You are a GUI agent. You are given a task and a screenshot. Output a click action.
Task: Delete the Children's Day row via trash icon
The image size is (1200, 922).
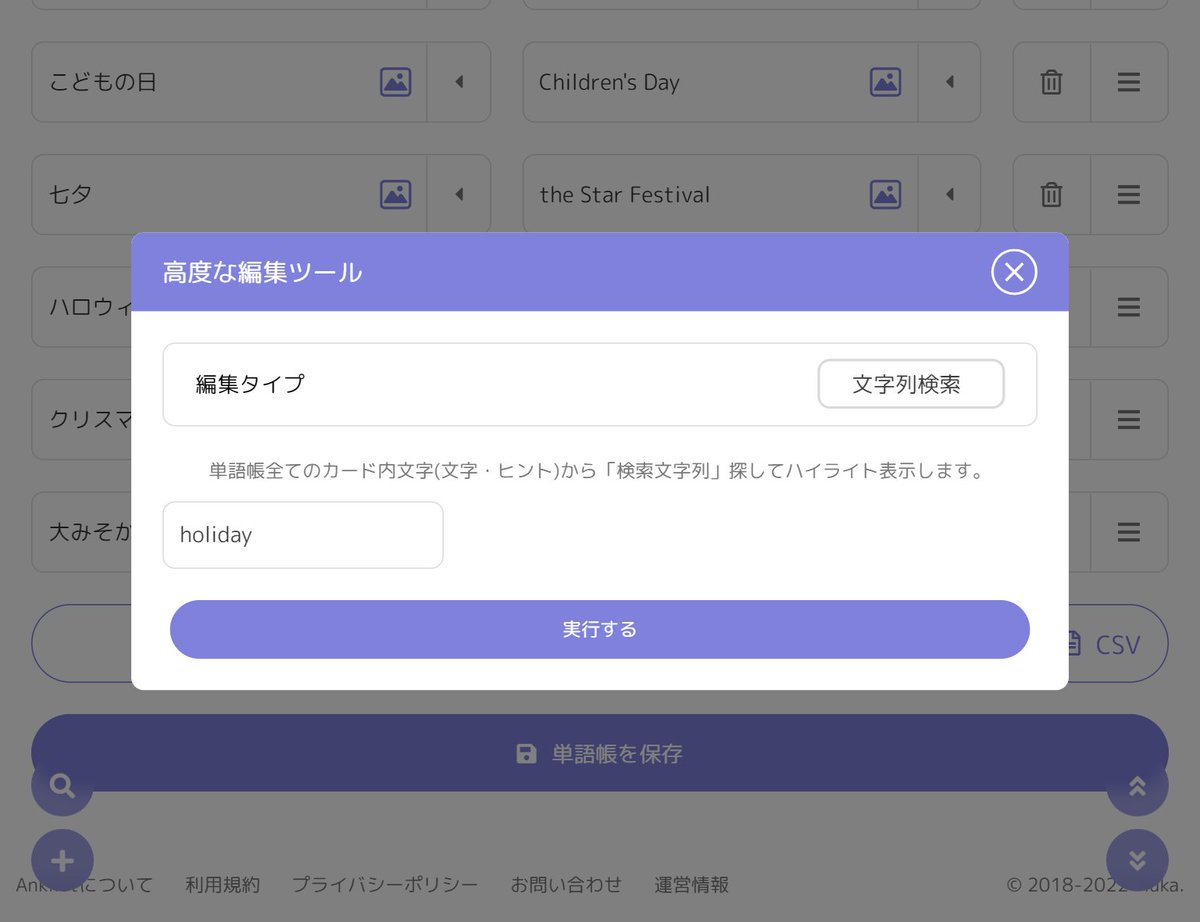coord(1050,82)
